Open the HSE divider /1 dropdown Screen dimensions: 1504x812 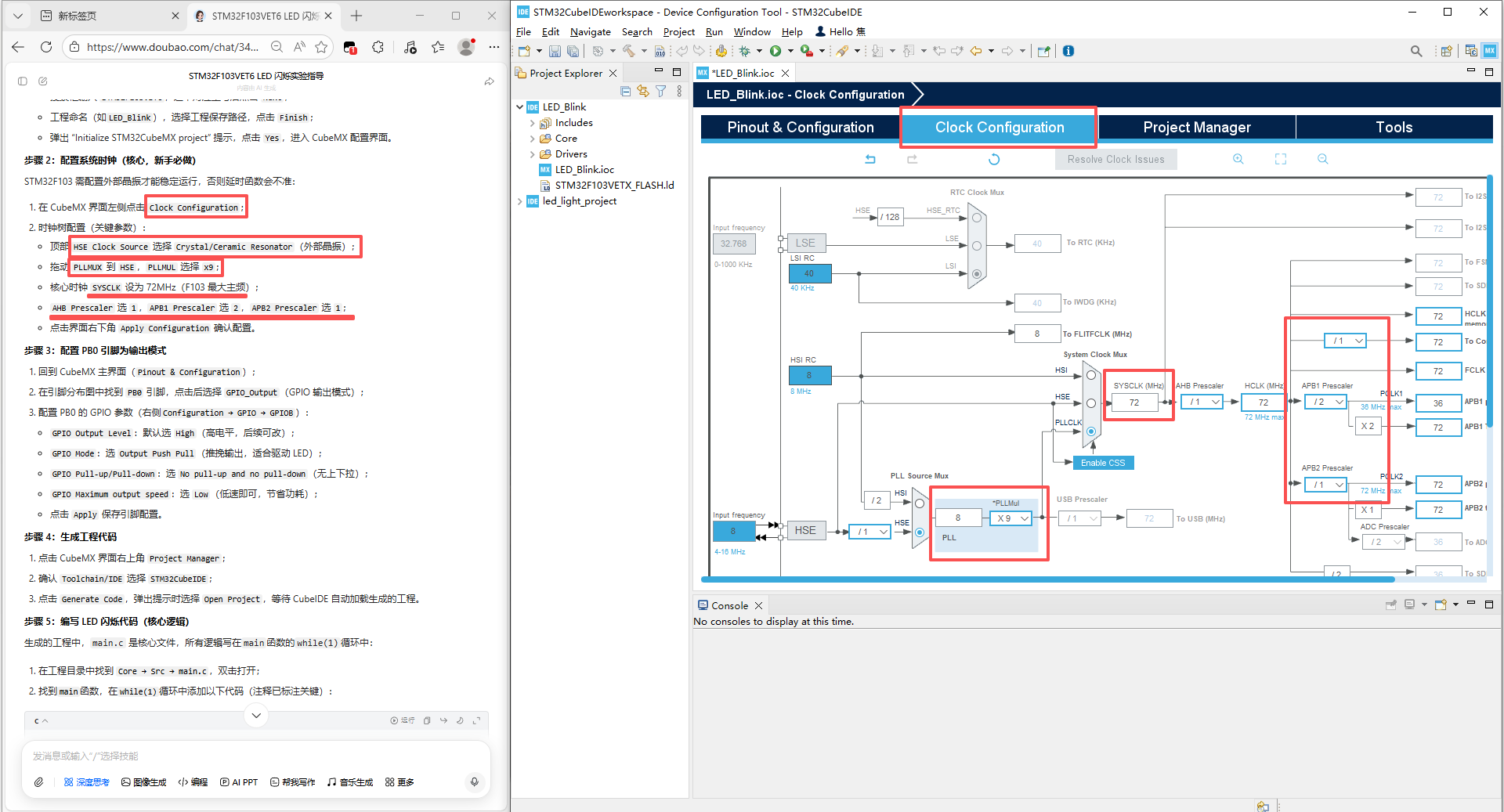869,532
